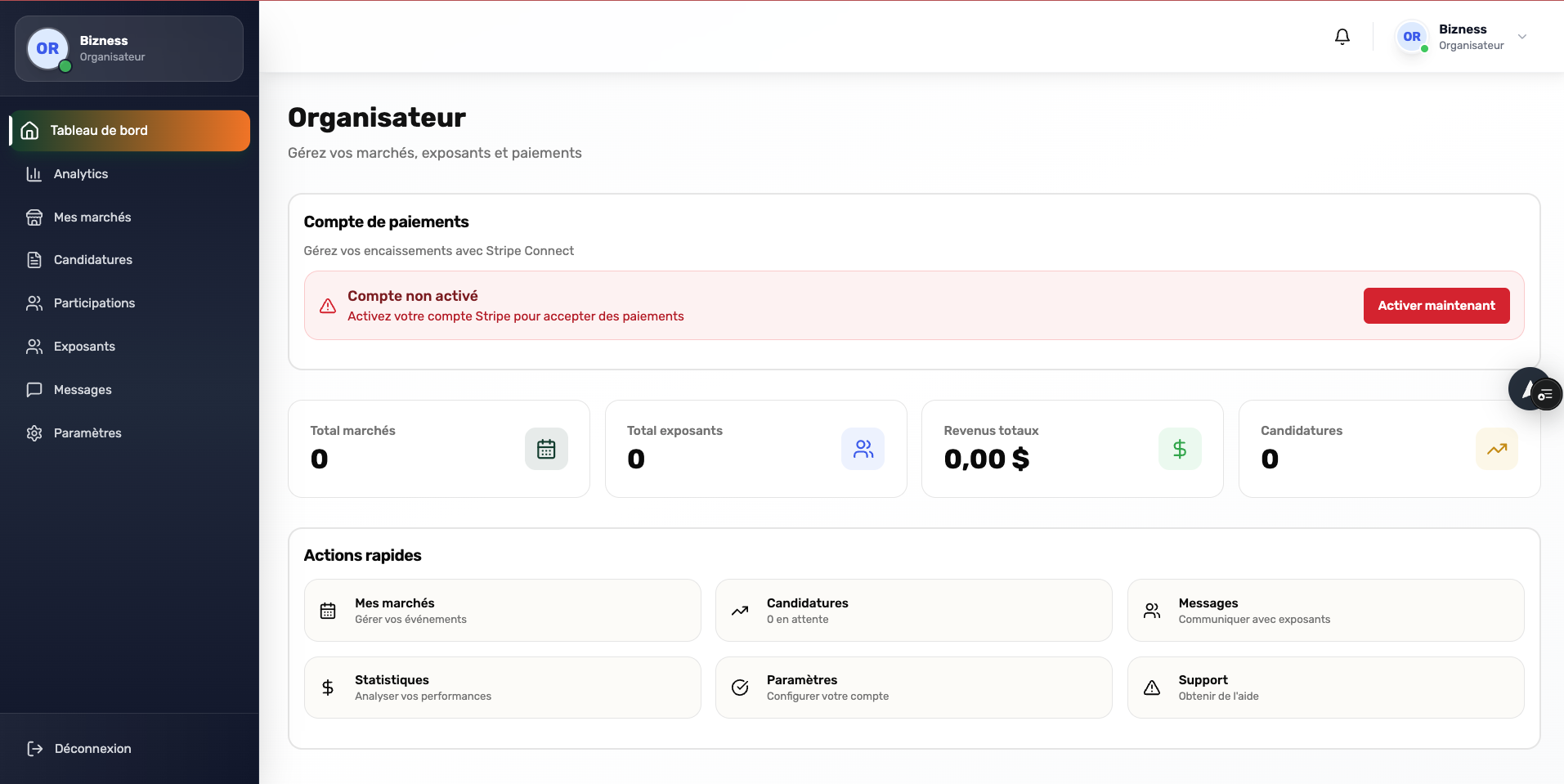
Task: Click the calendar icon in Total marchés card
Action: click(546, 449)
